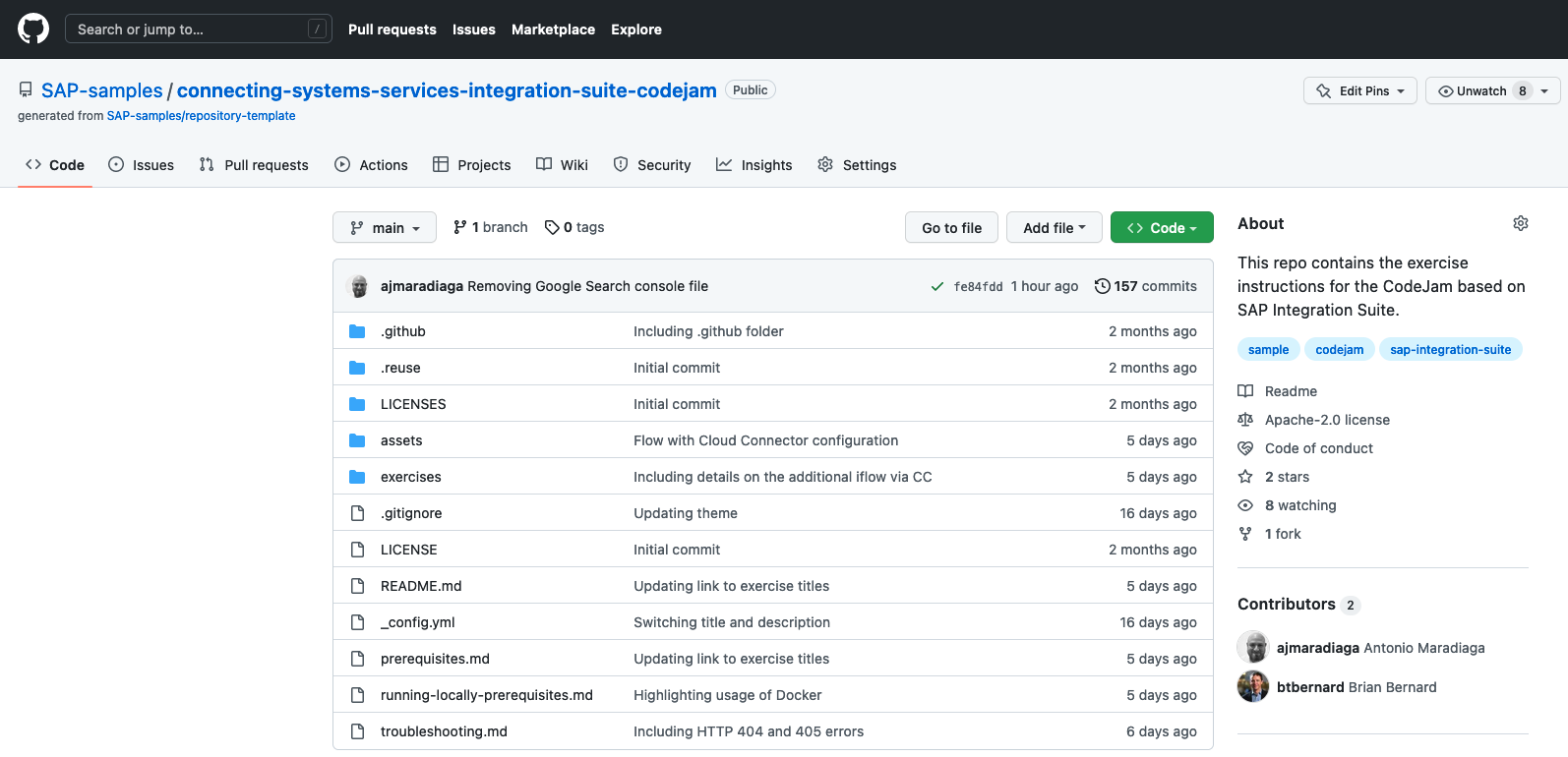Focus the Search or jump to field

[198, 29]
